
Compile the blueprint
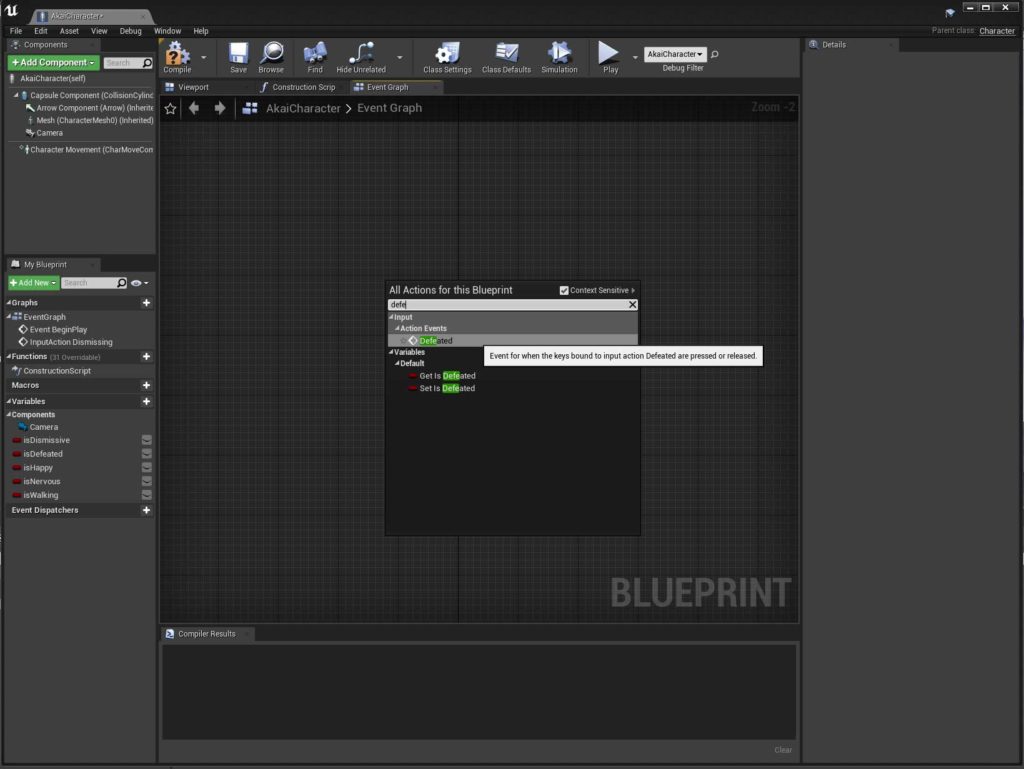[x=178, y=57]
